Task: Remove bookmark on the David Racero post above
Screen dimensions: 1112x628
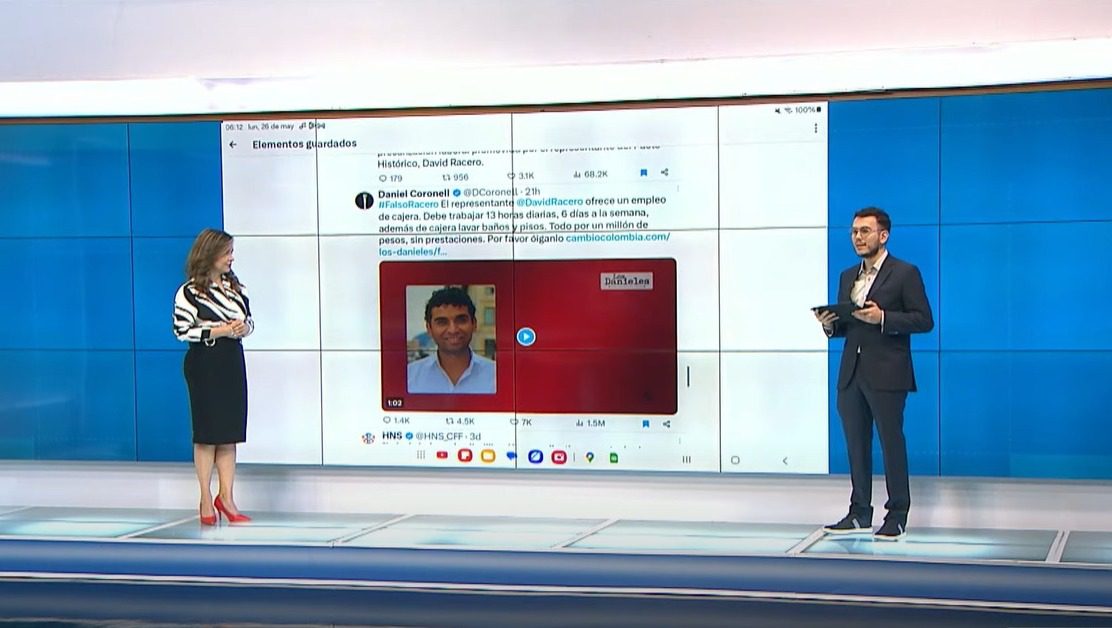Action: coord(643,172)
